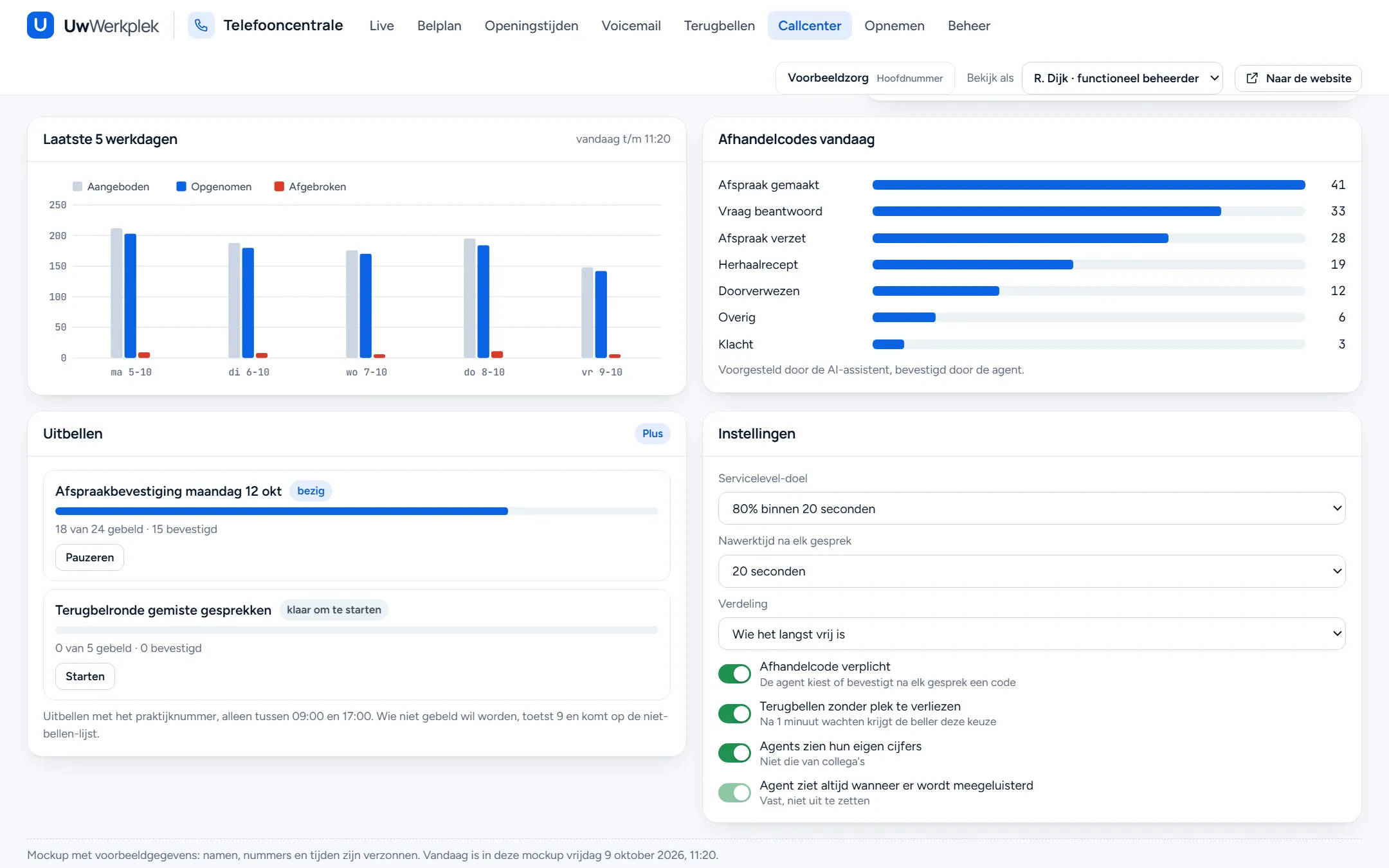
Task: Click the grey Aangeboden bar for do 8-10
Action: [x=469, y=298]
